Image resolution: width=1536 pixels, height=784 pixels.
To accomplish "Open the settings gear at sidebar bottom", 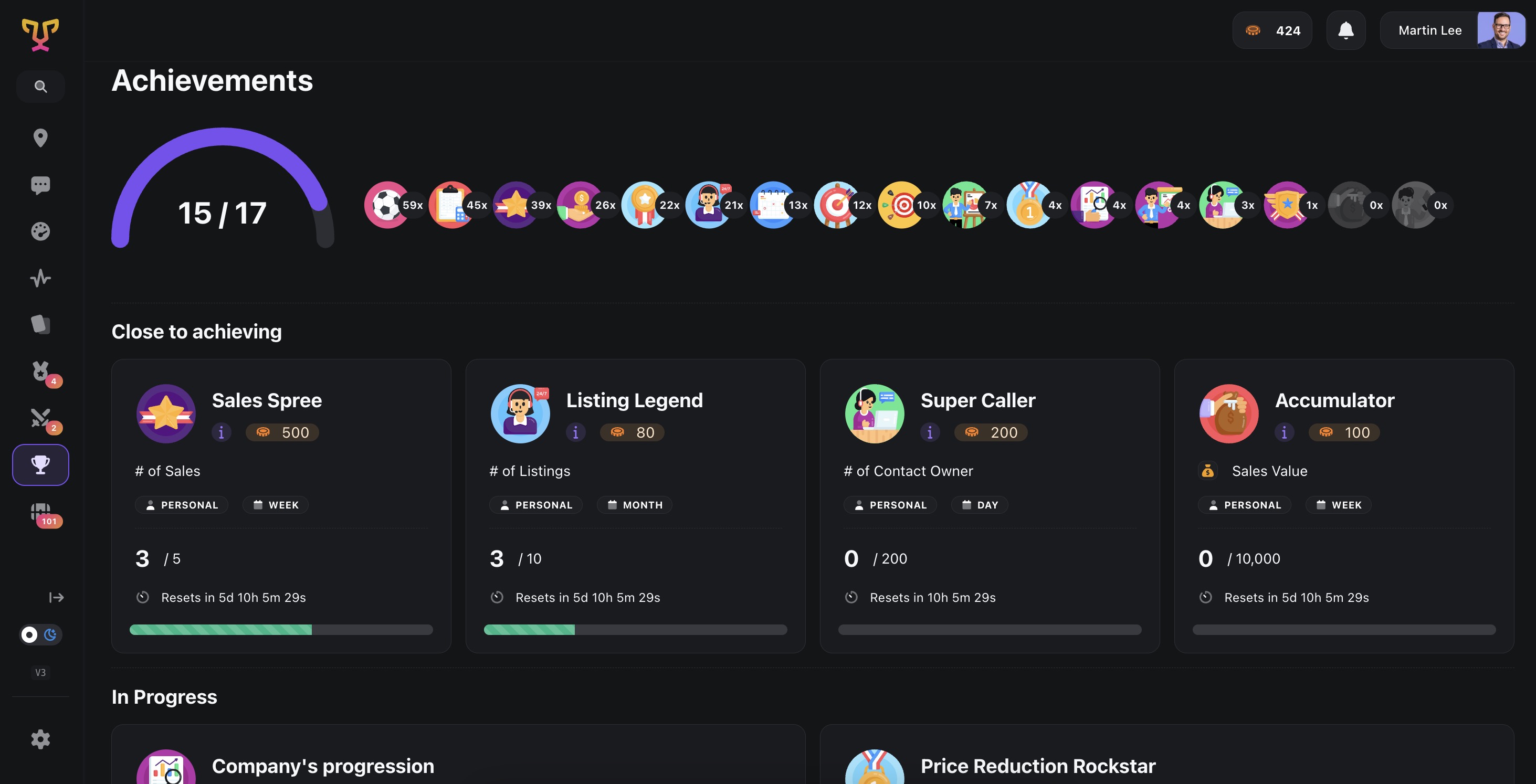I will [x=40, y=739].
